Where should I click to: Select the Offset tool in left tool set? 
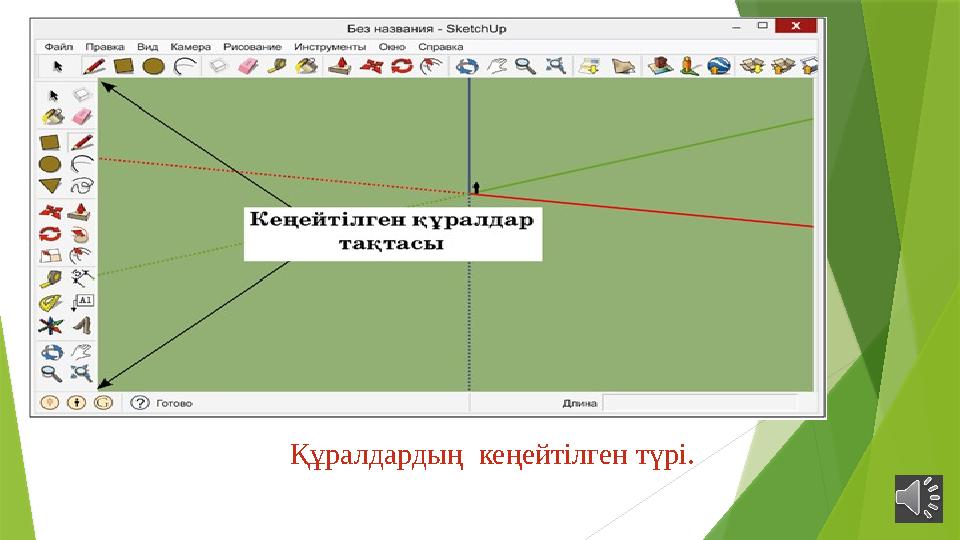(x=80, y=255)
